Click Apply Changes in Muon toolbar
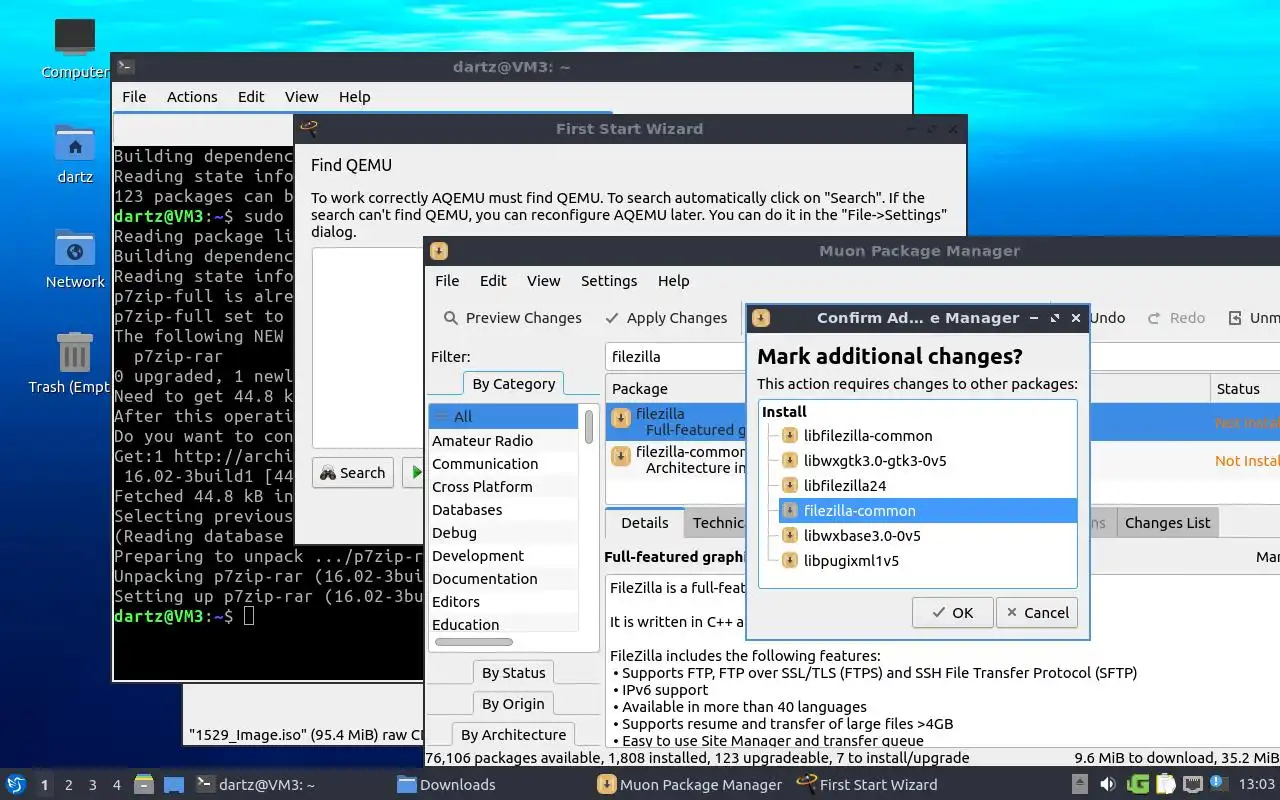The width and height of the screenshot is (1280, 800). click(x=666, y=318)
